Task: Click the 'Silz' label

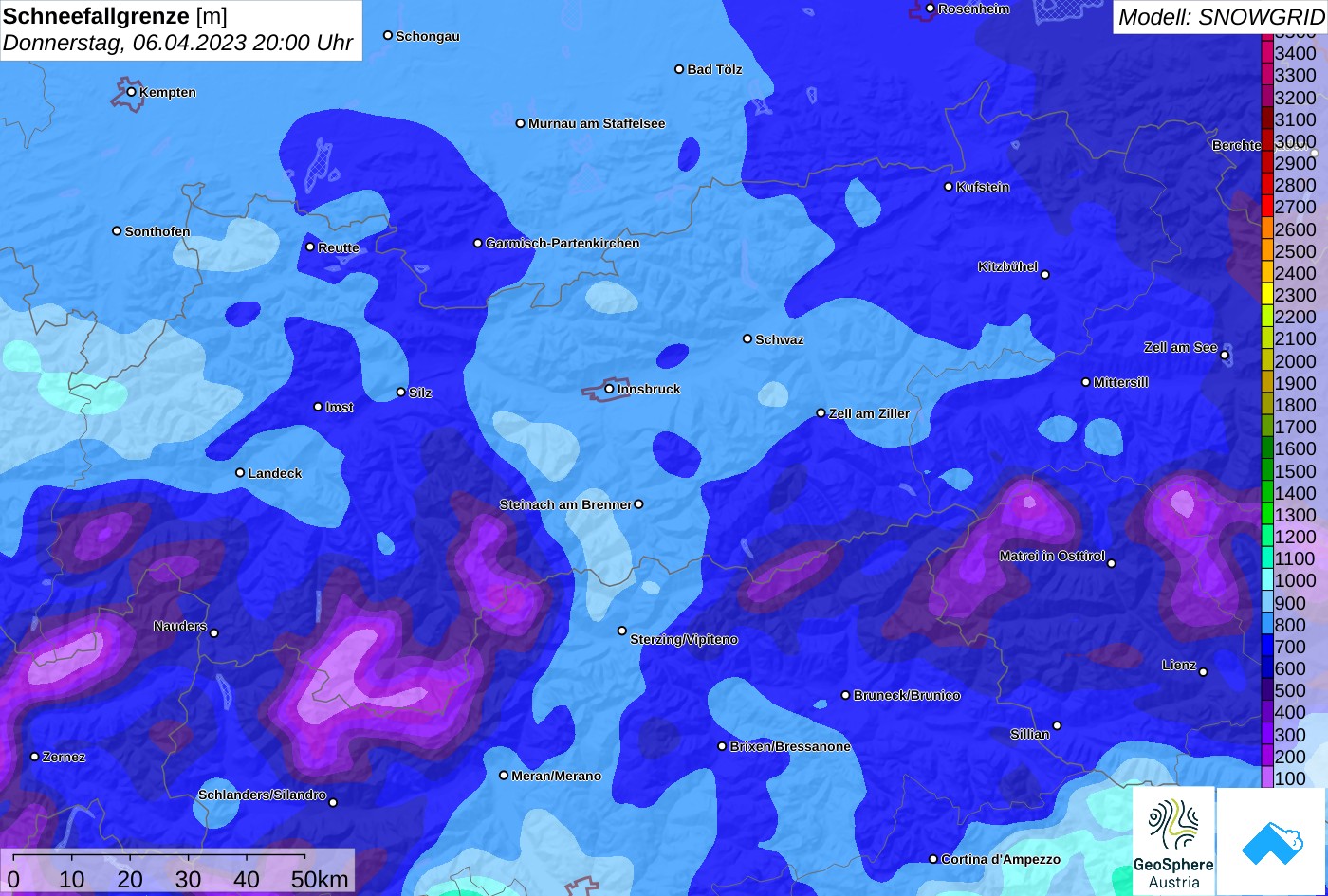Action: (x=420, y=393)
